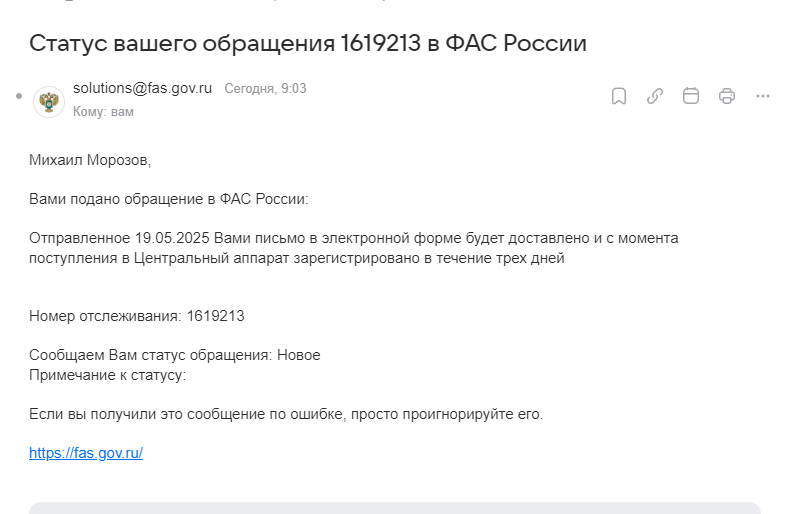Click the email subject heading about 1619213

308,43
